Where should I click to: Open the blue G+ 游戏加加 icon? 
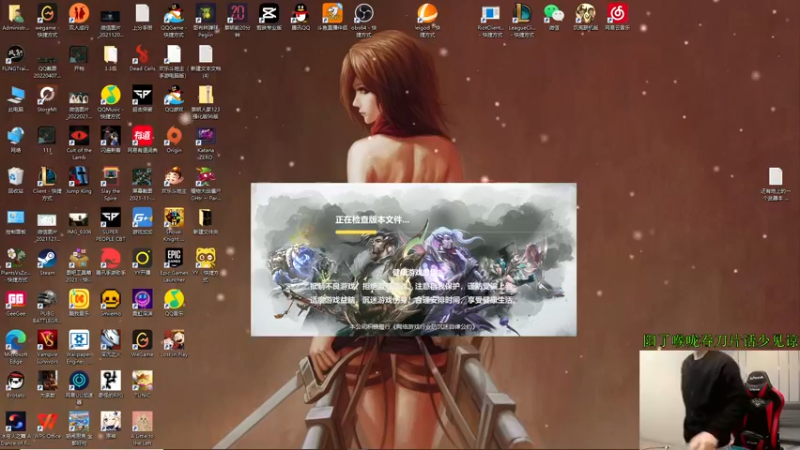142,218
